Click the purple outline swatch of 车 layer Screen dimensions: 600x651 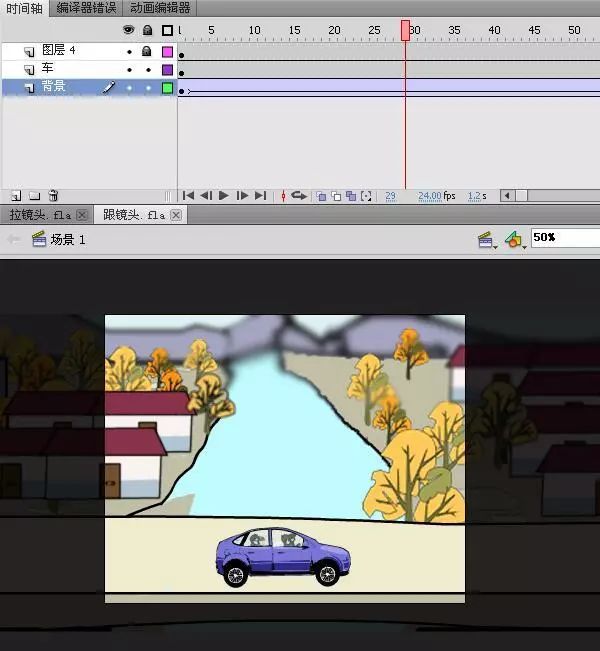tap(167, 70)
